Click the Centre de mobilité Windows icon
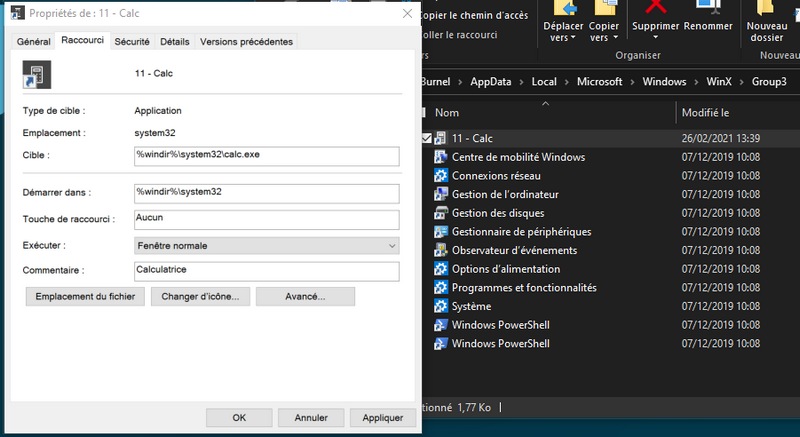Screen dimensions: 800x437 coord(440,157)
